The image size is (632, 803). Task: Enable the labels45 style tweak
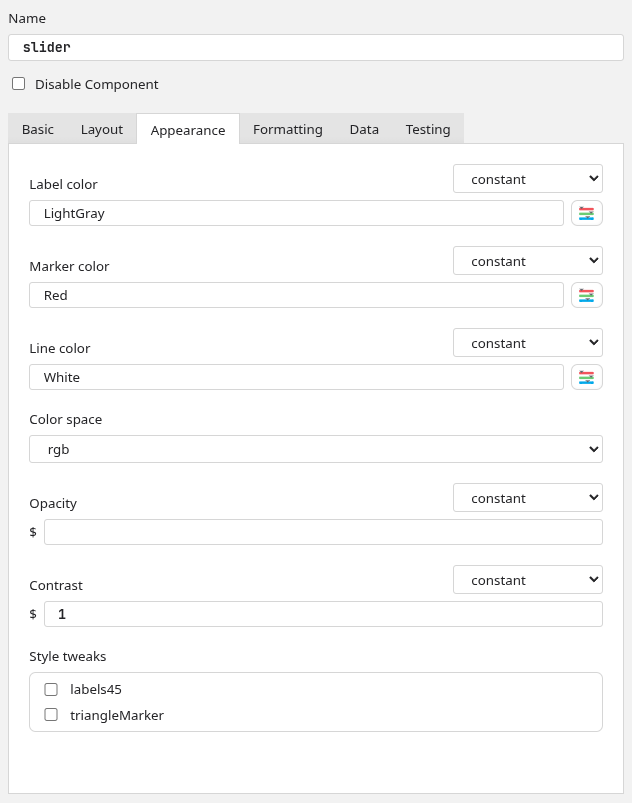(51, 689)
